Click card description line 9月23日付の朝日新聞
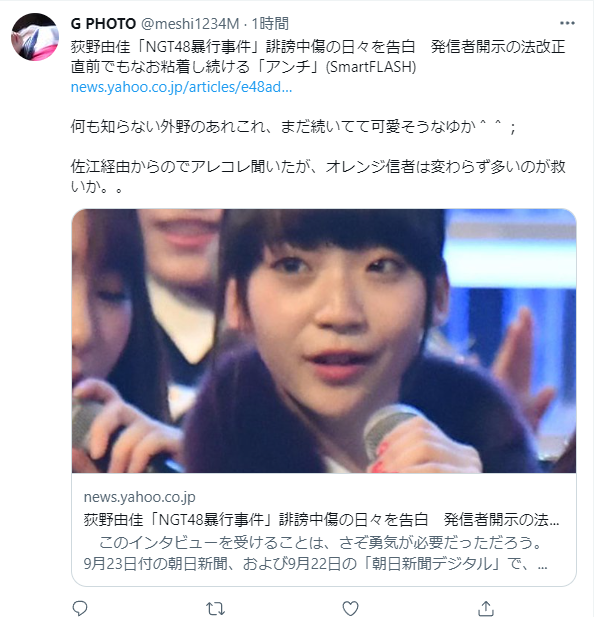Viewport: 602px width, 617px height. [315, 564]
